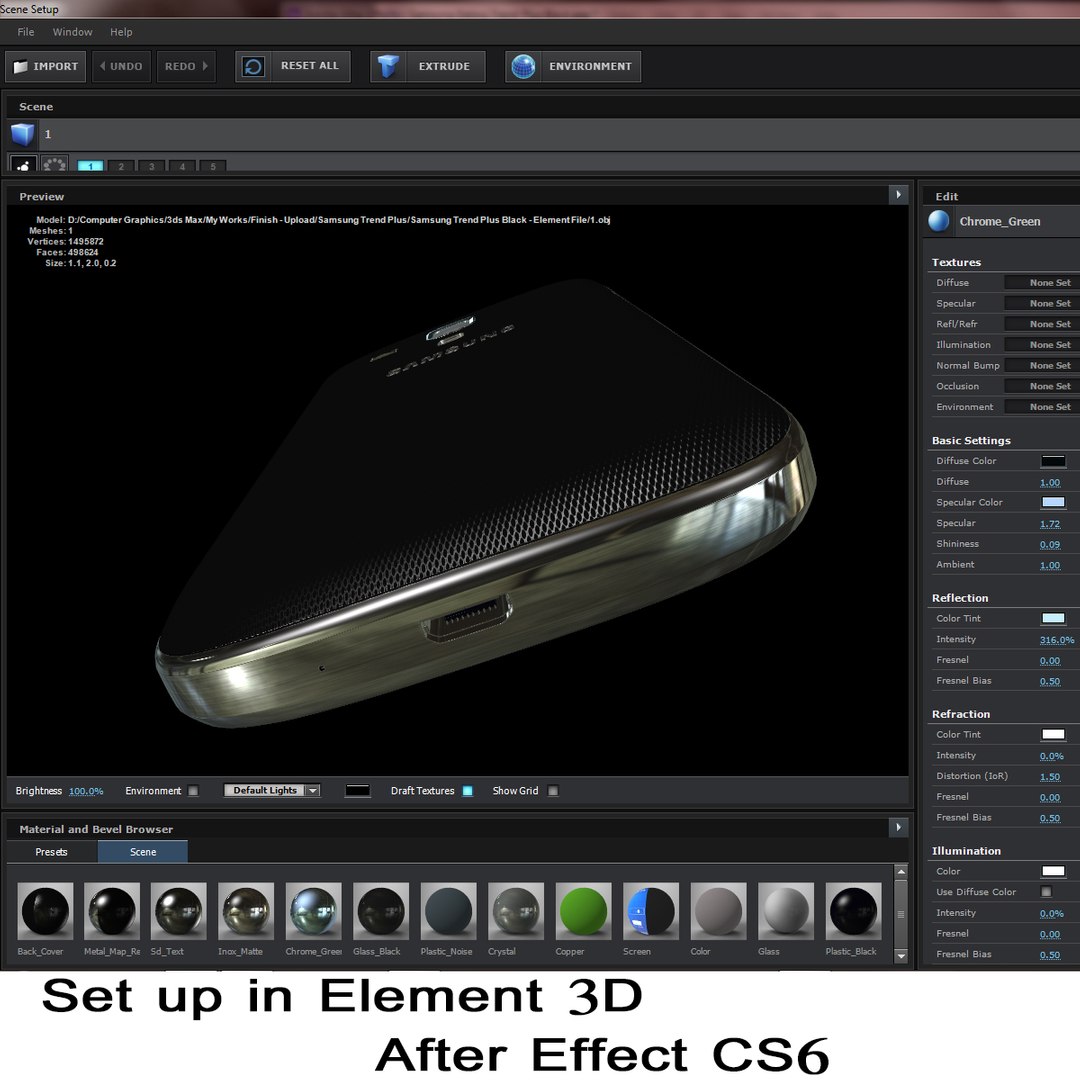
Task: Open Specular texture None Set slot
Action: click(1041, 303)
